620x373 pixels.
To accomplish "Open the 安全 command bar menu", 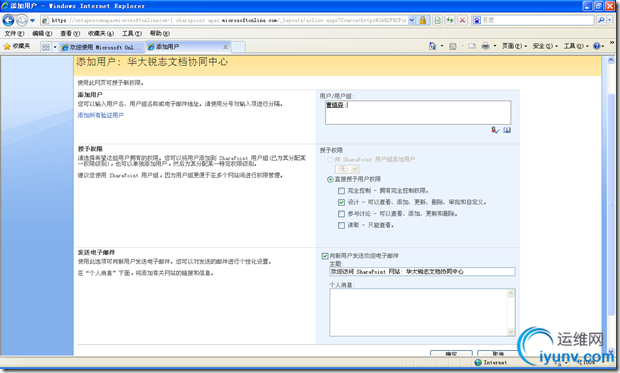I will [545, 46].
